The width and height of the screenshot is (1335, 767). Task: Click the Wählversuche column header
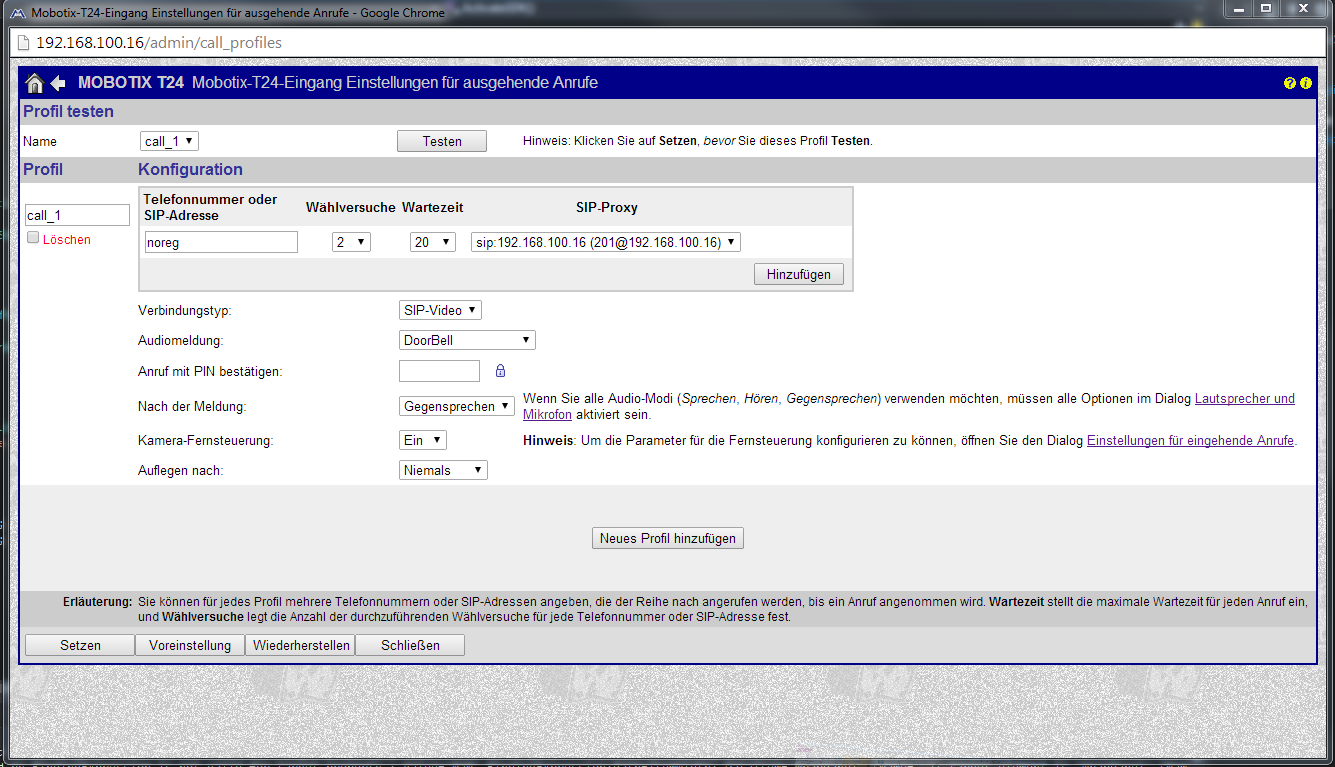coord(351,207)
